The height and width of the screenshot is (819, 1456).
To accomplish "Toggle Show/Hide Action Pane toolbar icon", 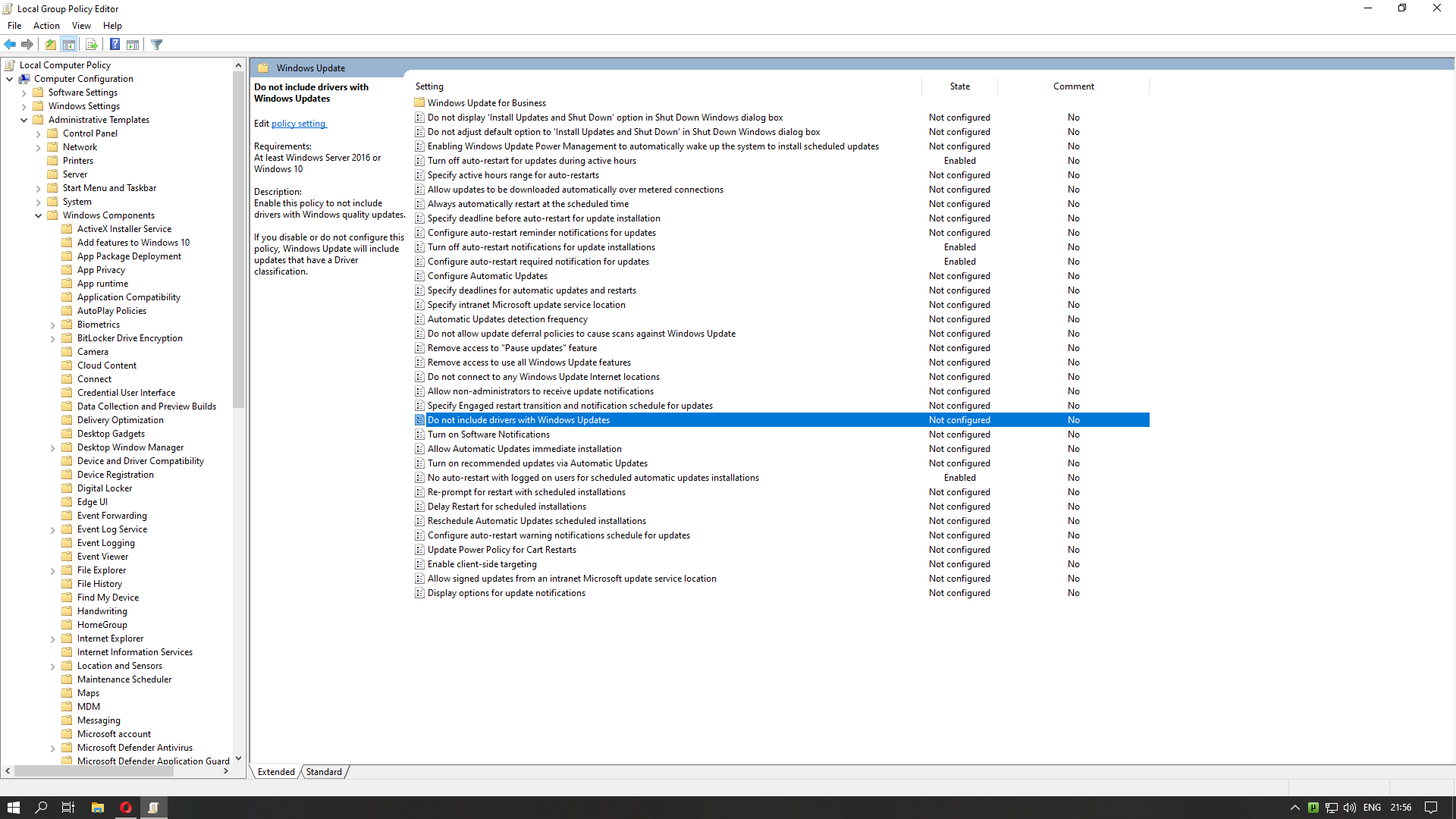I will click(x=133, y=45).
